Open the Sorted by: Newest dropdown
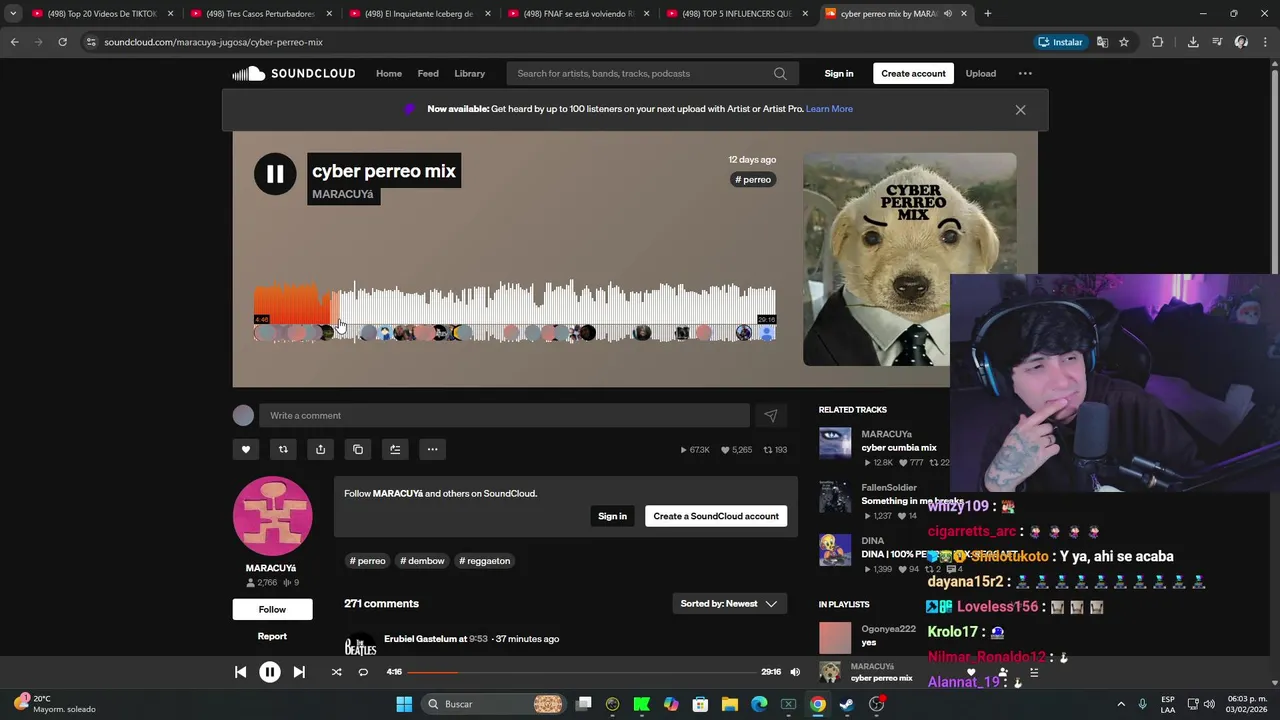Viewport: 1280px width, 720px height. 729,604
